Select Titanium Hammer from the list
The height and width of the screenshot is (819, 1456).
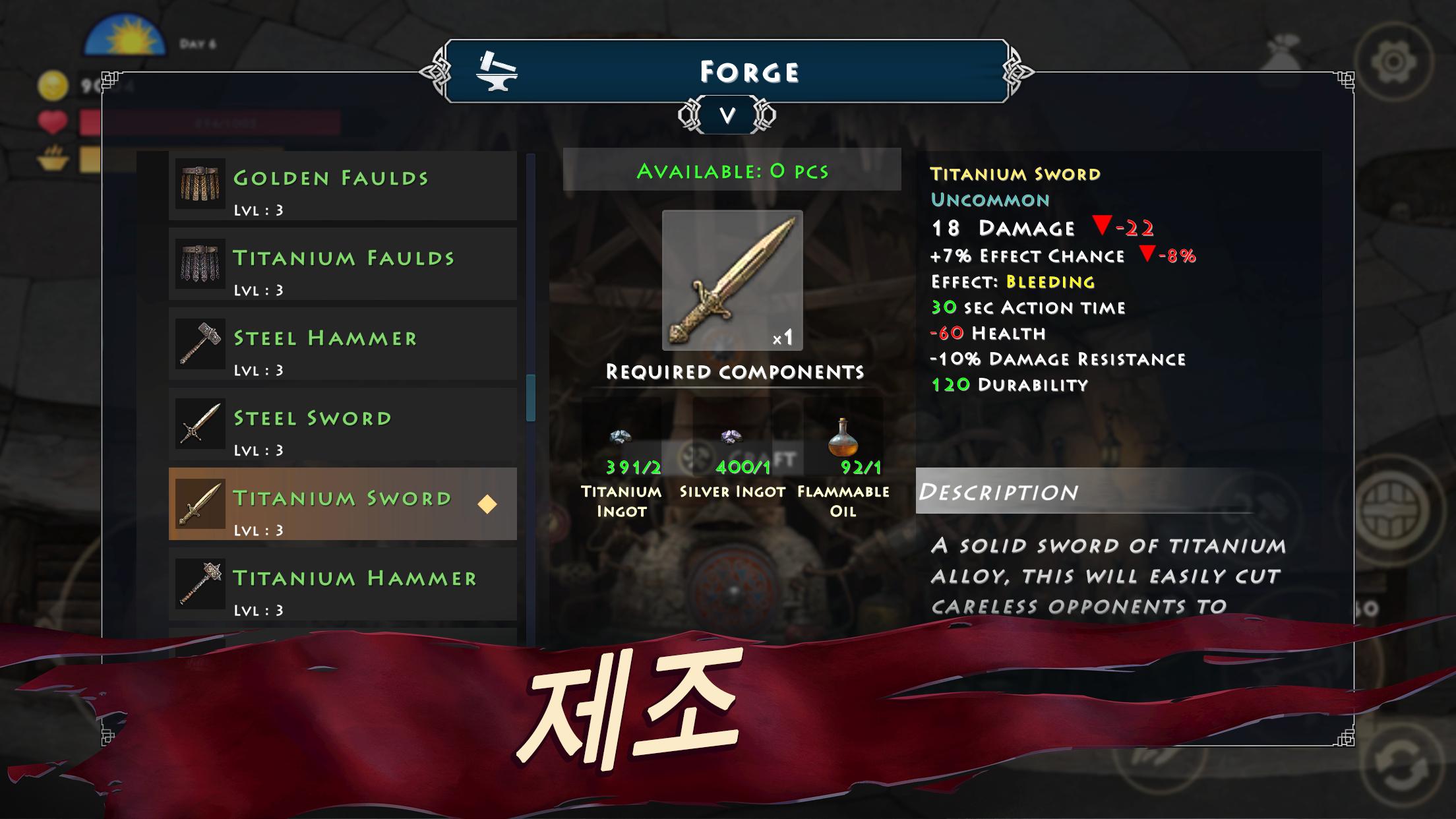343,584
